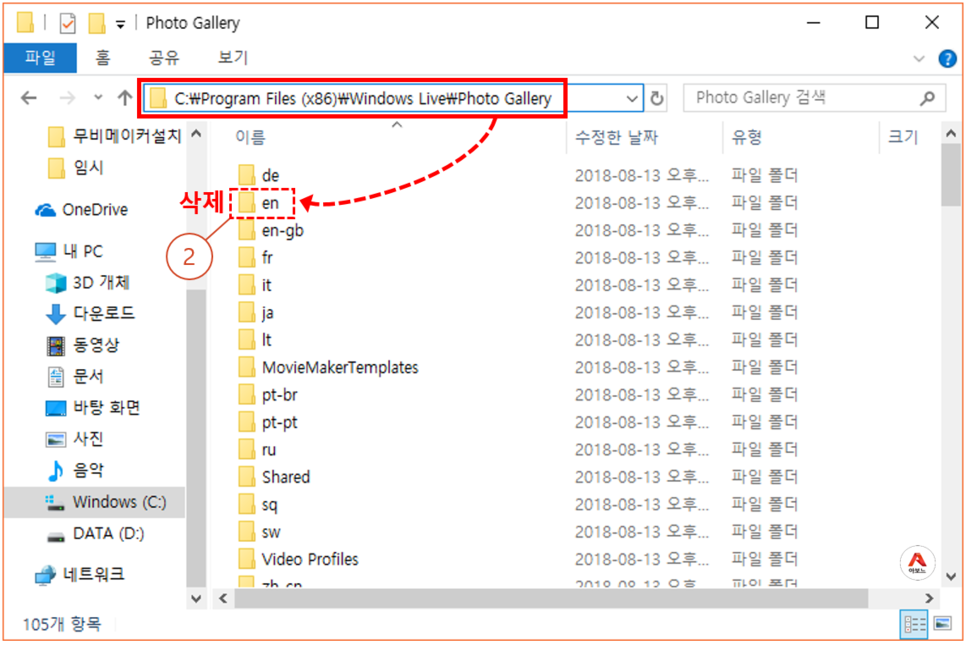Expand address bar history dropdown
Image resolution: width=966 pixels, height=645 pixels.
coord(632,99)
